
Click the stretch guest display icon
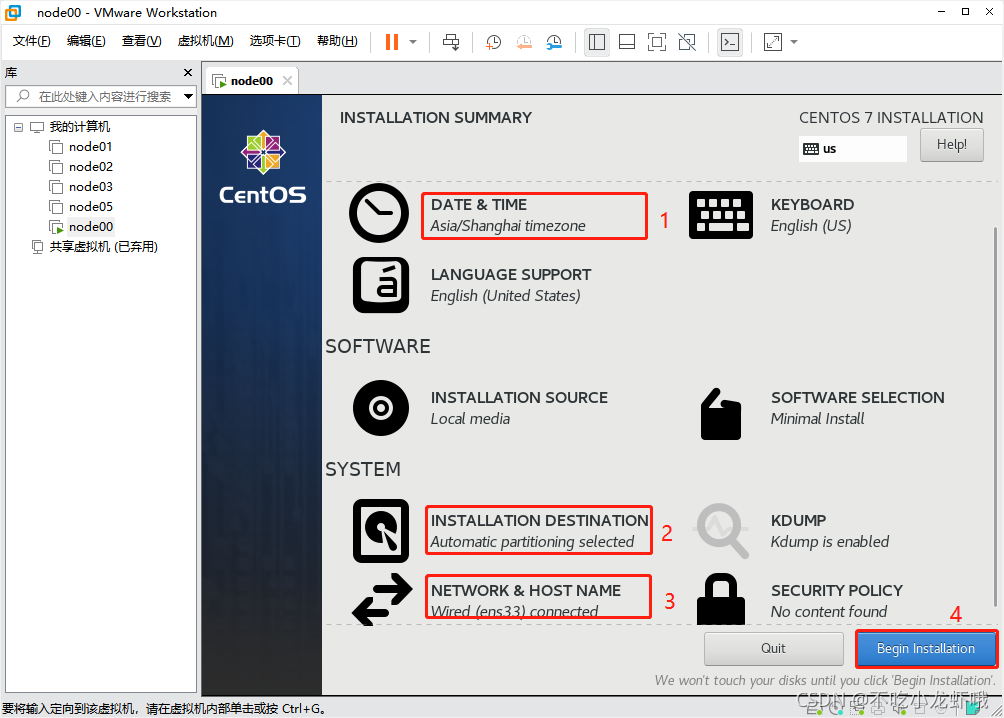click(773, 42)
